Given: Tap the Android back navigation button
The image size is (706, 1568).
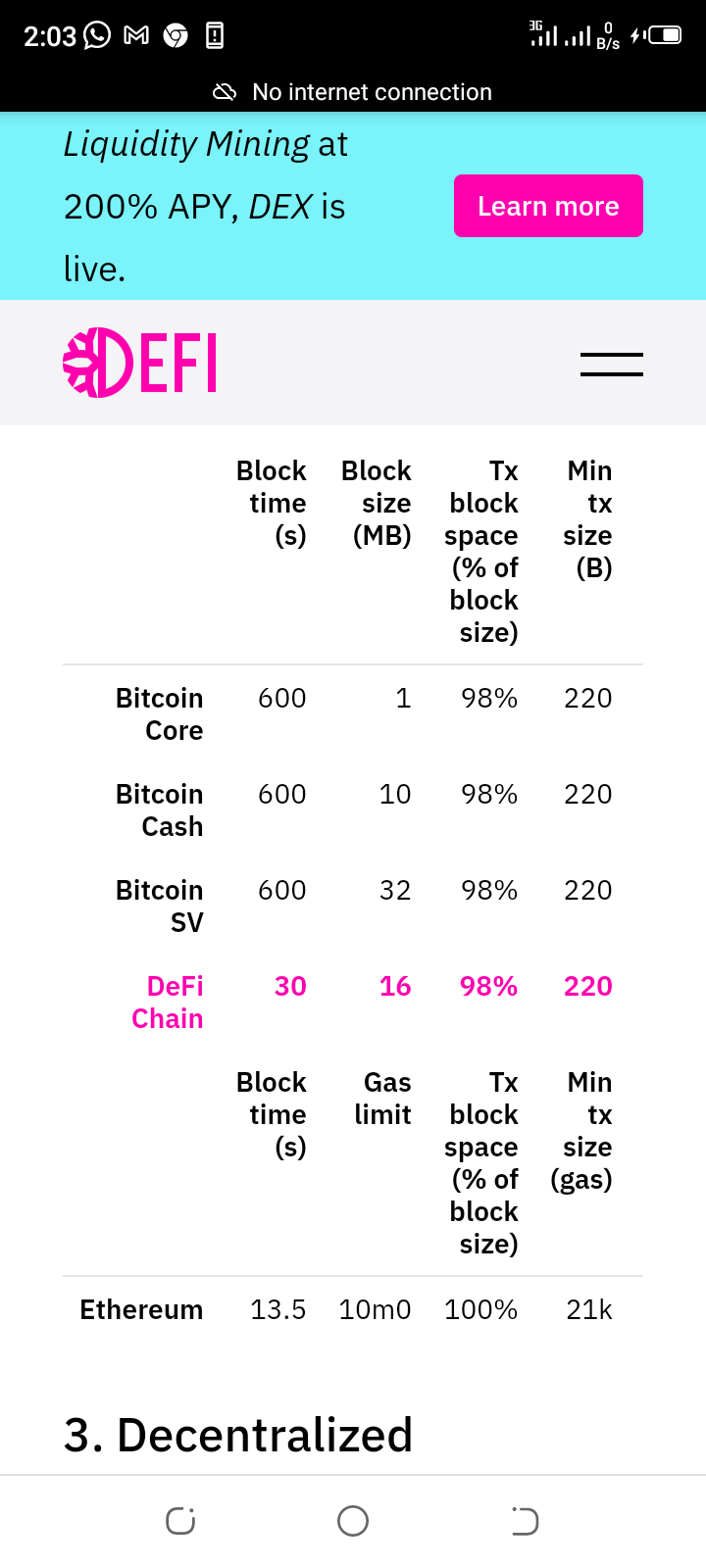Looking at the screenshot, I should (526, 1521).
